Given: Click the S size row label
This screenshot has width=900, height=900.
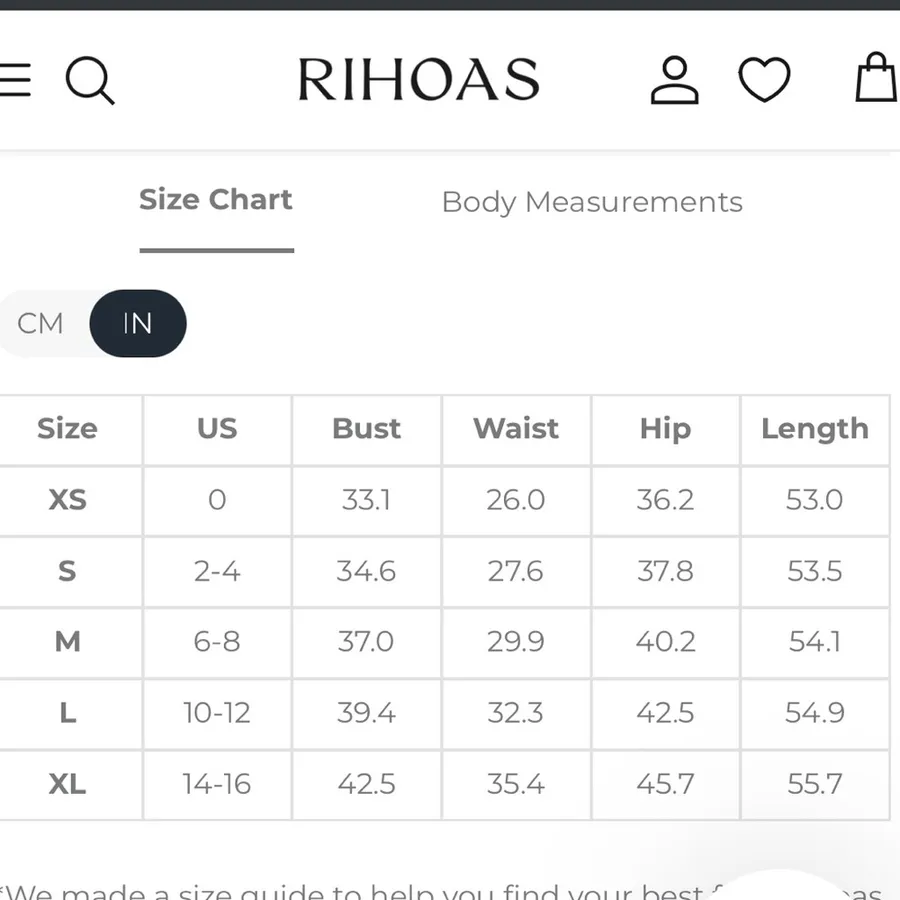Looking at the screenshot, I should (x=68, y=571).
